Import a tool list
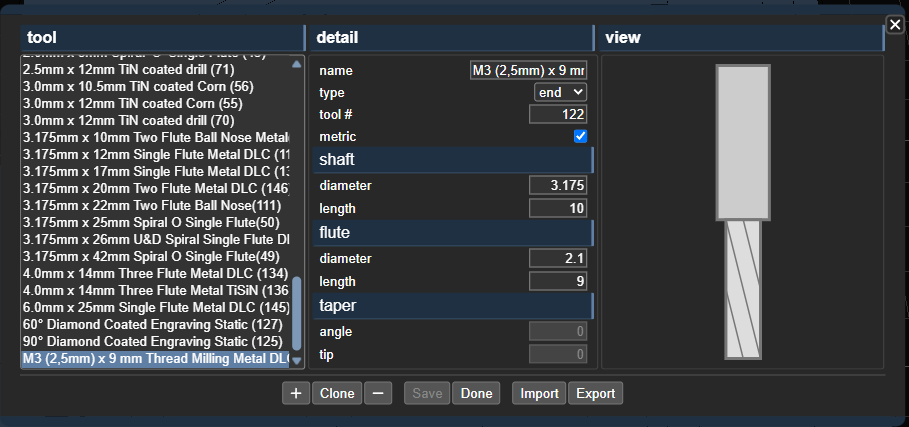The width and height of the screenshot is (909, 427). pos(539,393)
